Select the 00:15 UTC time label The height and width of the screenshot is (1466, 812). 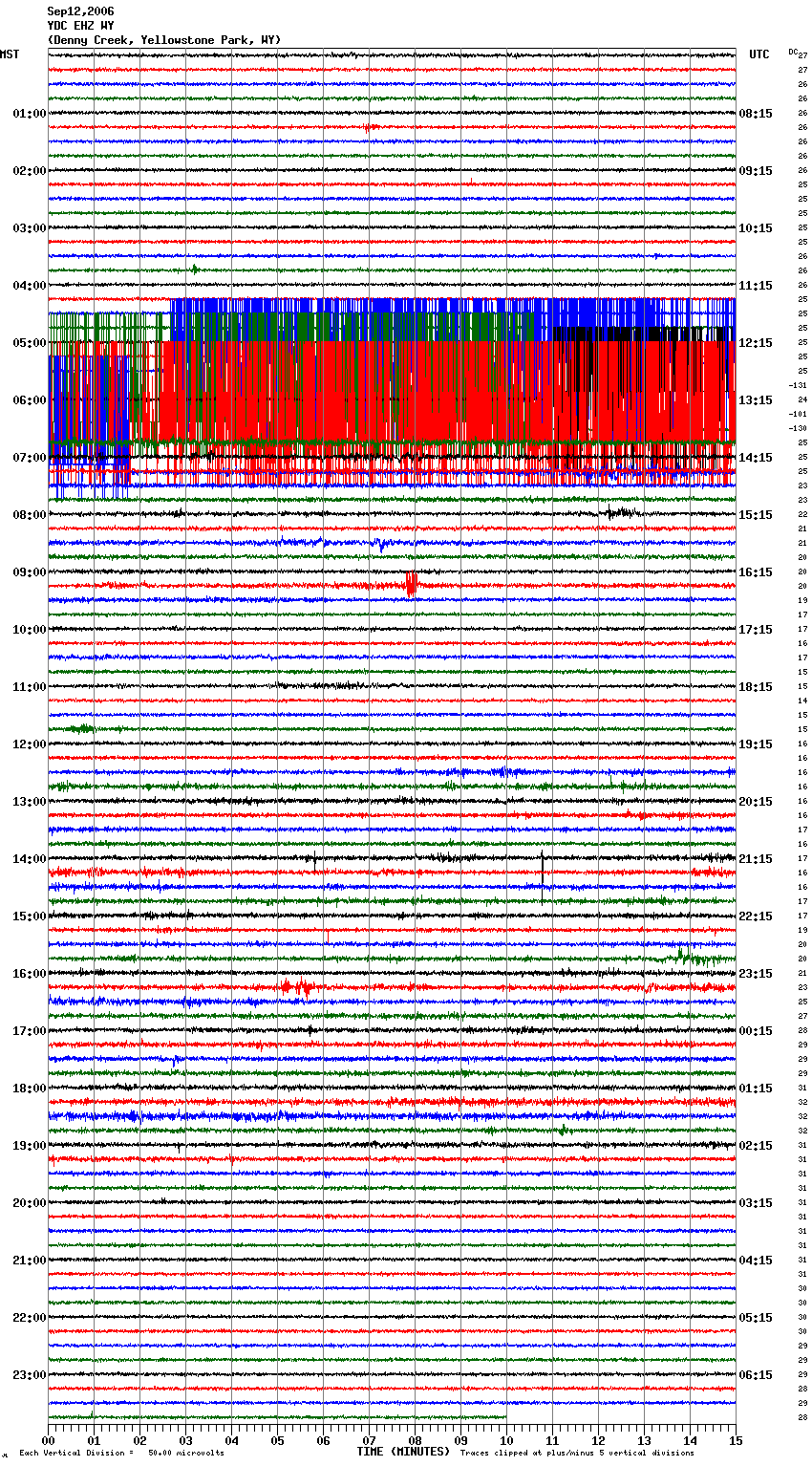coord(756,1031)
